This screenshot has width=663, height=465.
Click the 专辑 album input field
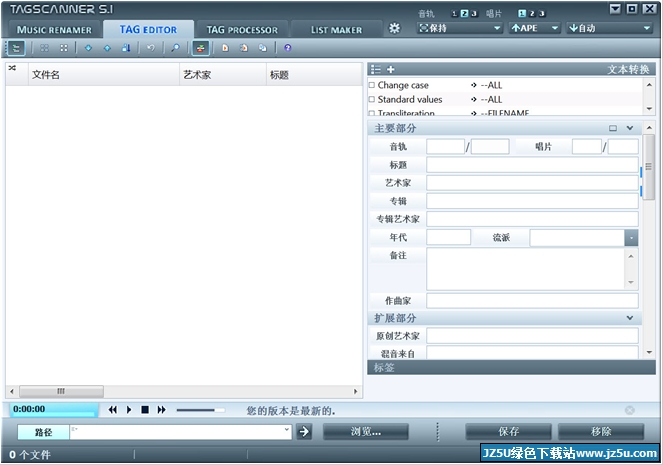pyautogui.click(x=532, y=201)
